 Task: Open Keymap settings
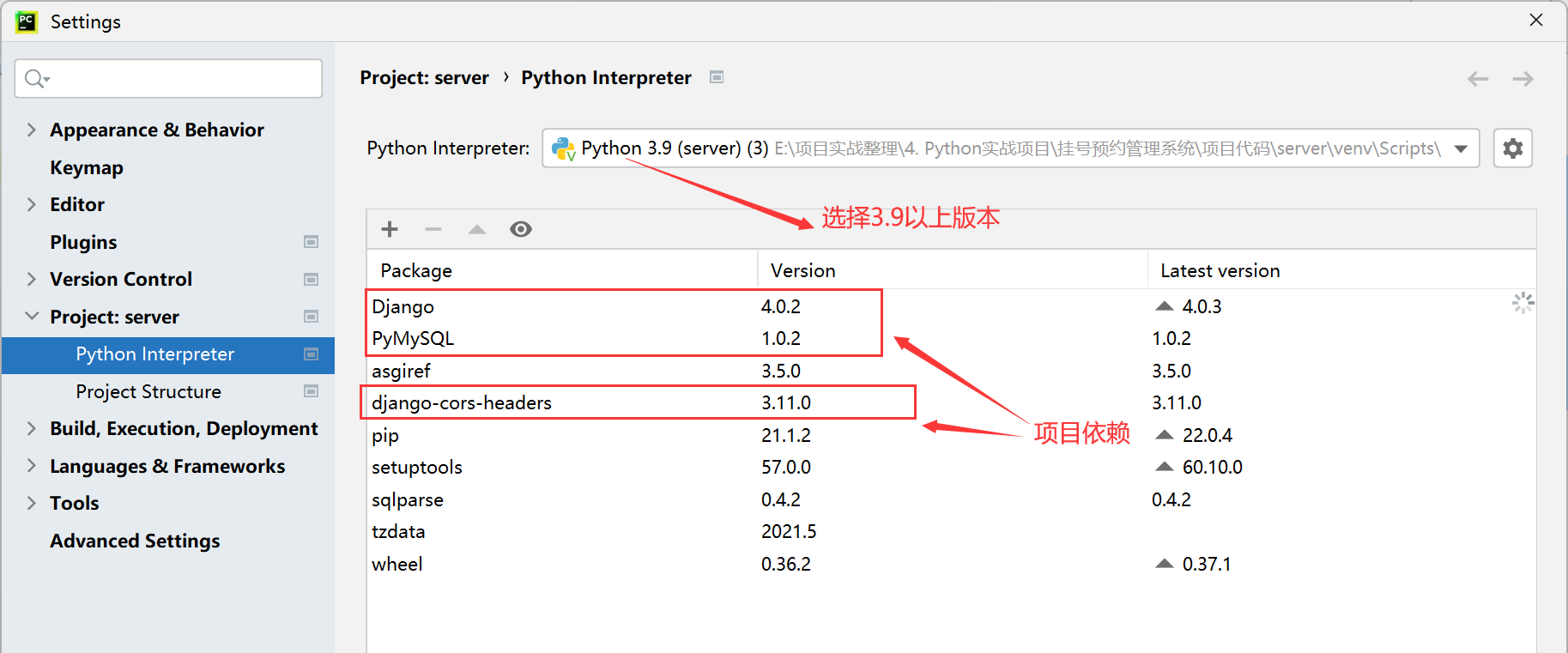click(87, 167)
